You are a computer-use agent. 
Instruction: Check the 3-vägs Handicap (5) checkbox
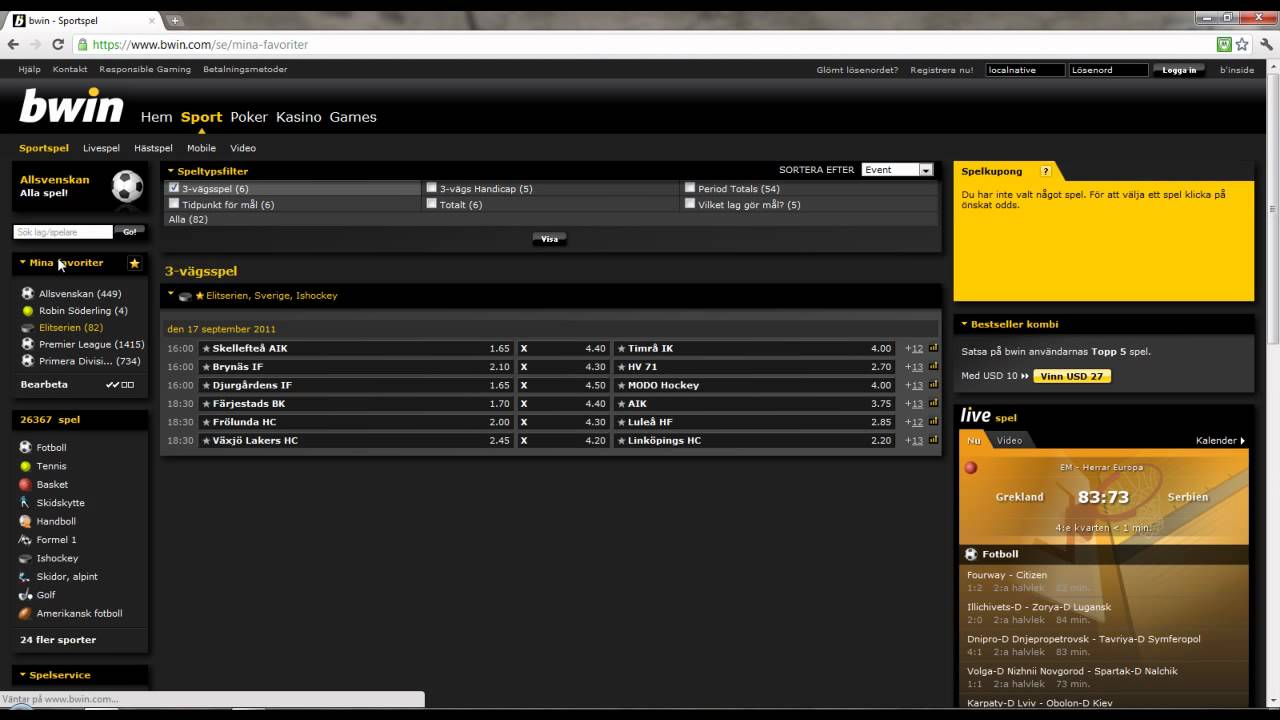click(x=432, y=188)
